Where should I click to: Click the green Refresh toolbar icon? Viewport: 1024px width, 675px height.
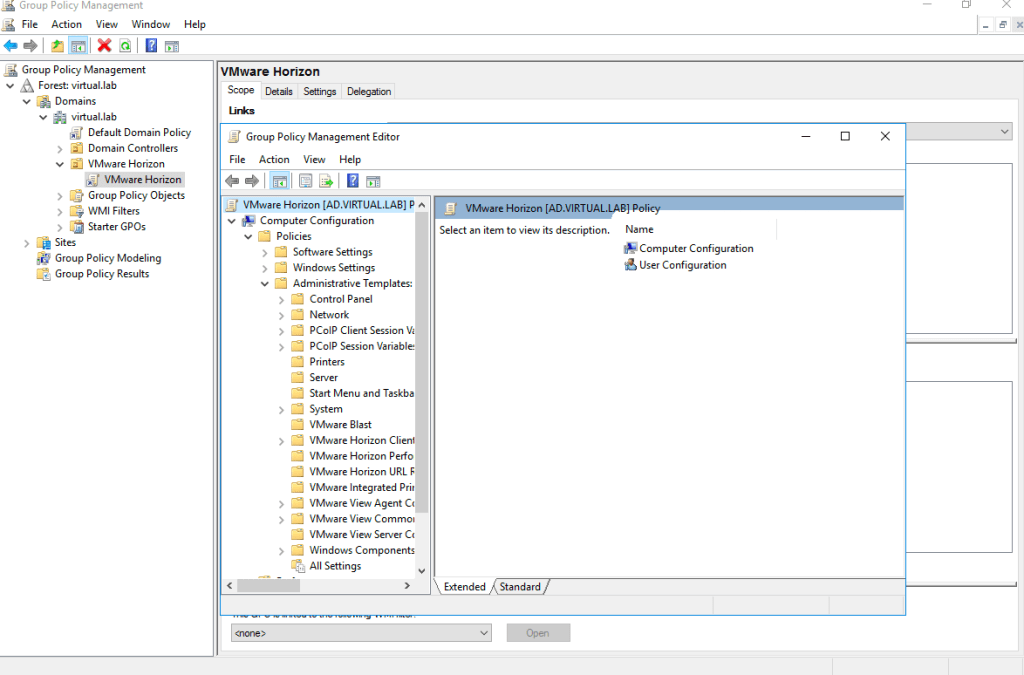125,45
